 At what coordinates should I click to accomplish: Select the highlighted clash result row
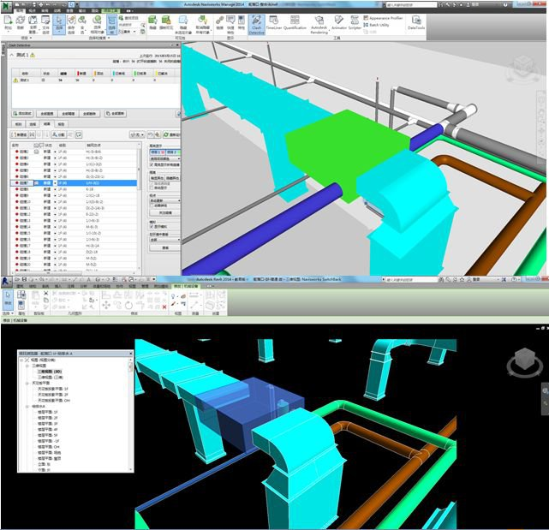point(74,183)
